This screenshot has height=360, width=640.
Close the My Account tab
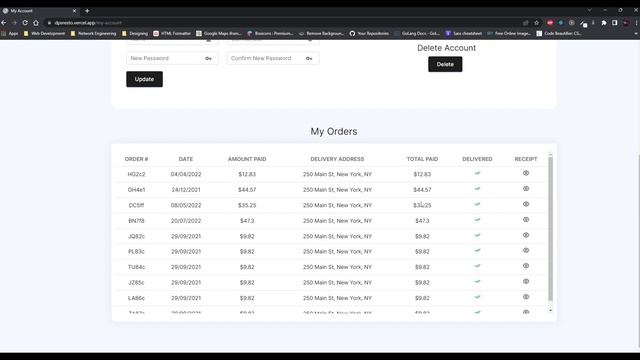pyautogui.click(x=74, y=11)
